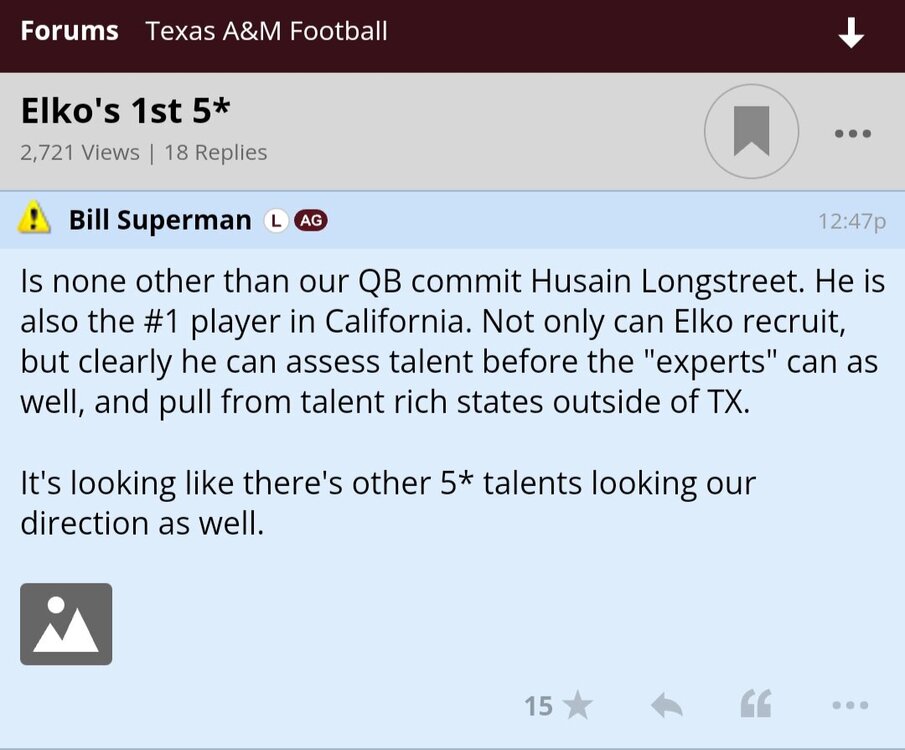905x750 pixels.
Task: Open thread options ellipsis in the header
Action: point(852,133)
